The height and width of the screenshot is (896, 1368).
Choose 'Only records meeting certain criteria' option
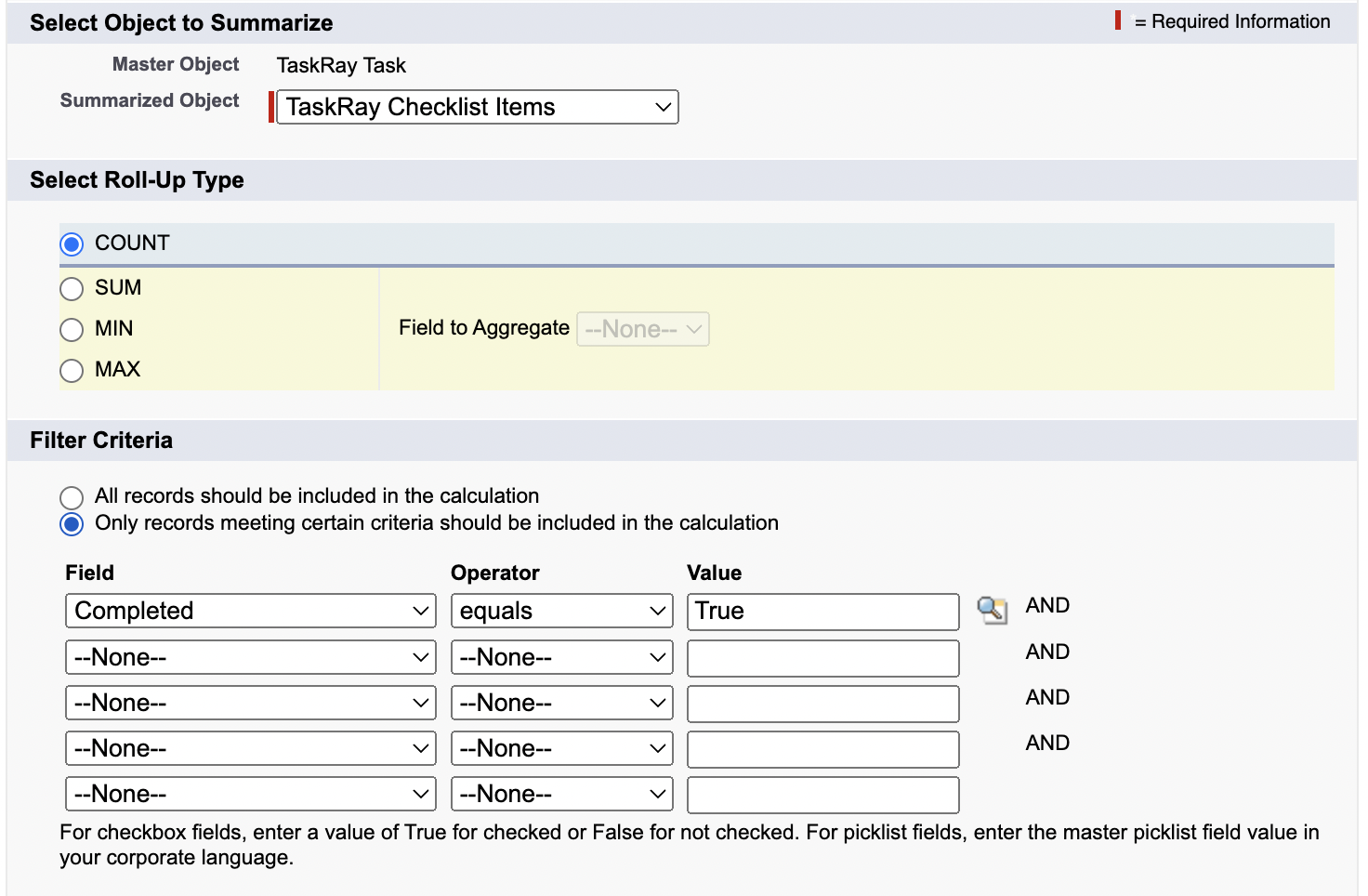coord(72,524)
